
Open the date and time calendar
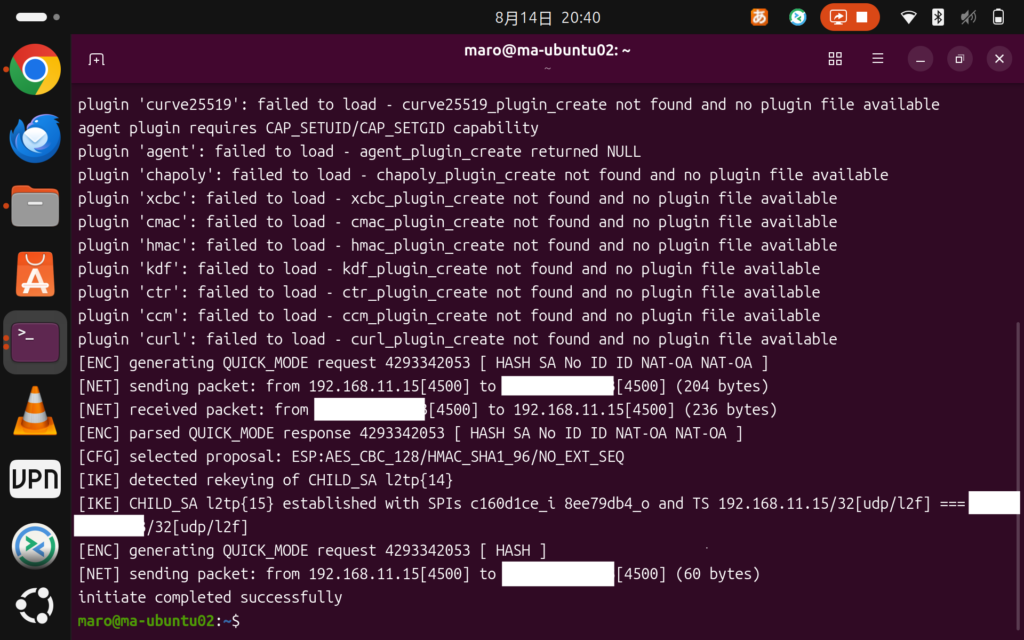click(547, 18)
